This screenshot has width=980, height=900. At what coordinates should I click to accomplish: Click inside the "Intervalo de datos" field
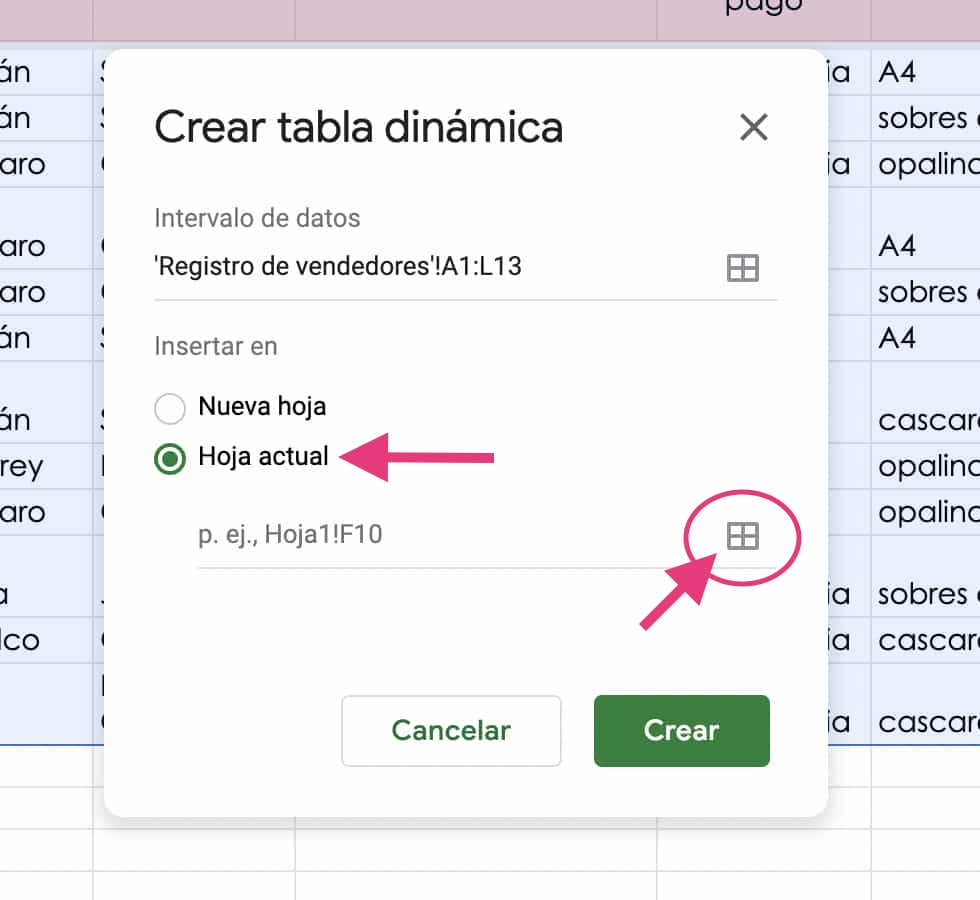(400, 268)
